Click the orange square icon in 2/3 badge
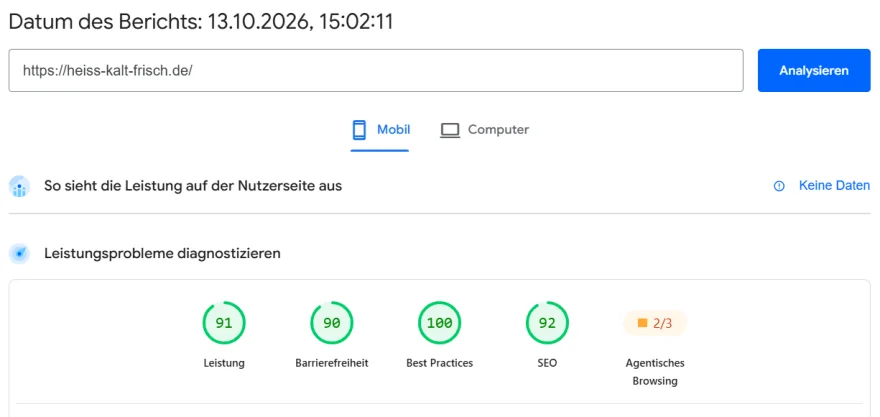Viewport: 880px width, 417px height. (x=643, y=323)
